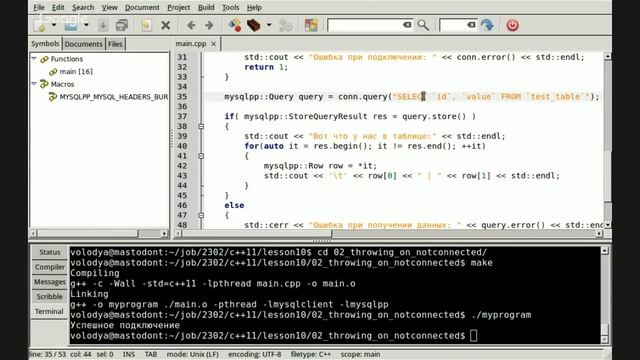Create a new file with the New toolbar icon
Screen dimensions: 640x360
[40, 25]
